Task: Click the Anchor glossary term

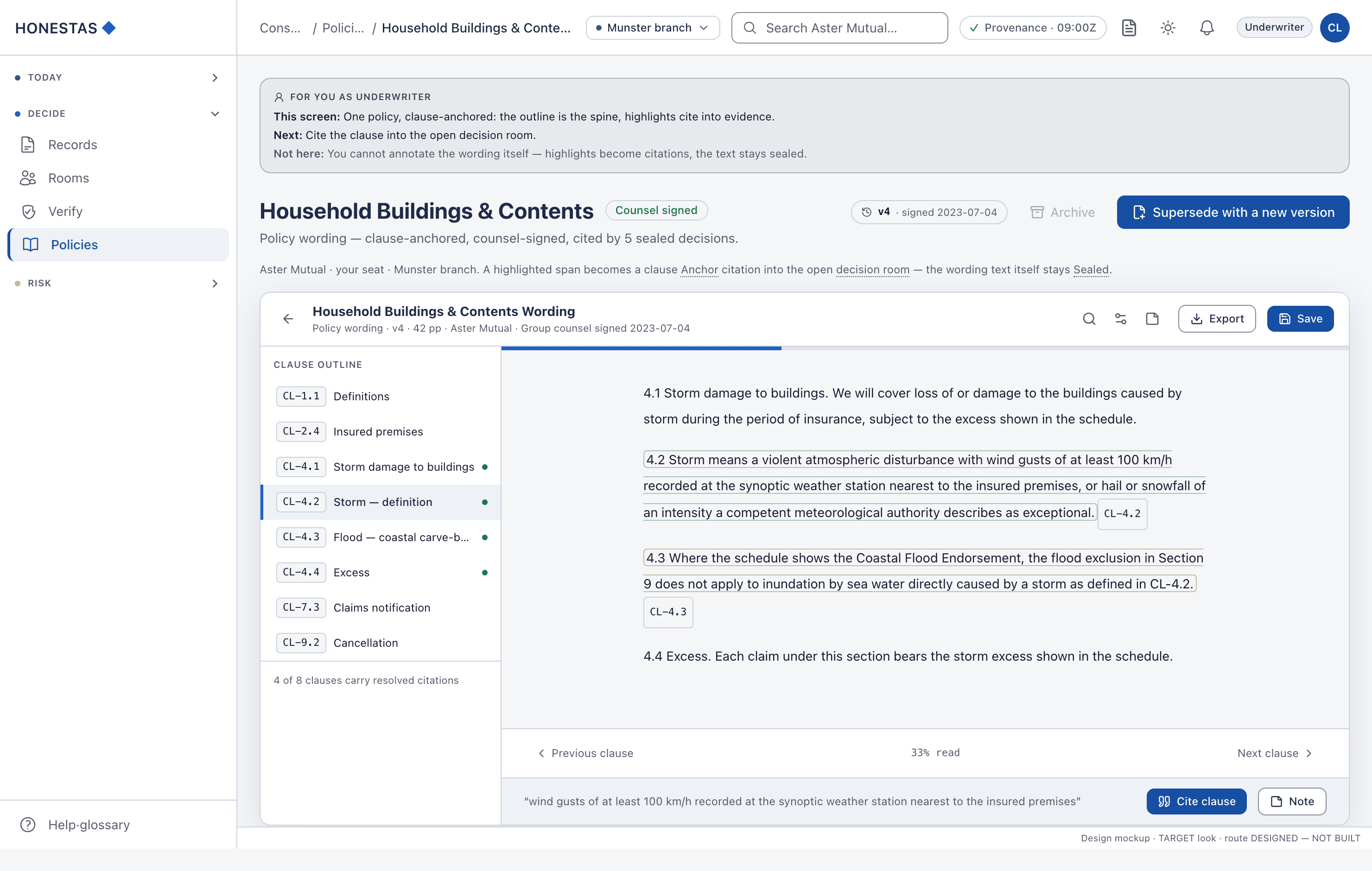Action: tap(699, 270)
